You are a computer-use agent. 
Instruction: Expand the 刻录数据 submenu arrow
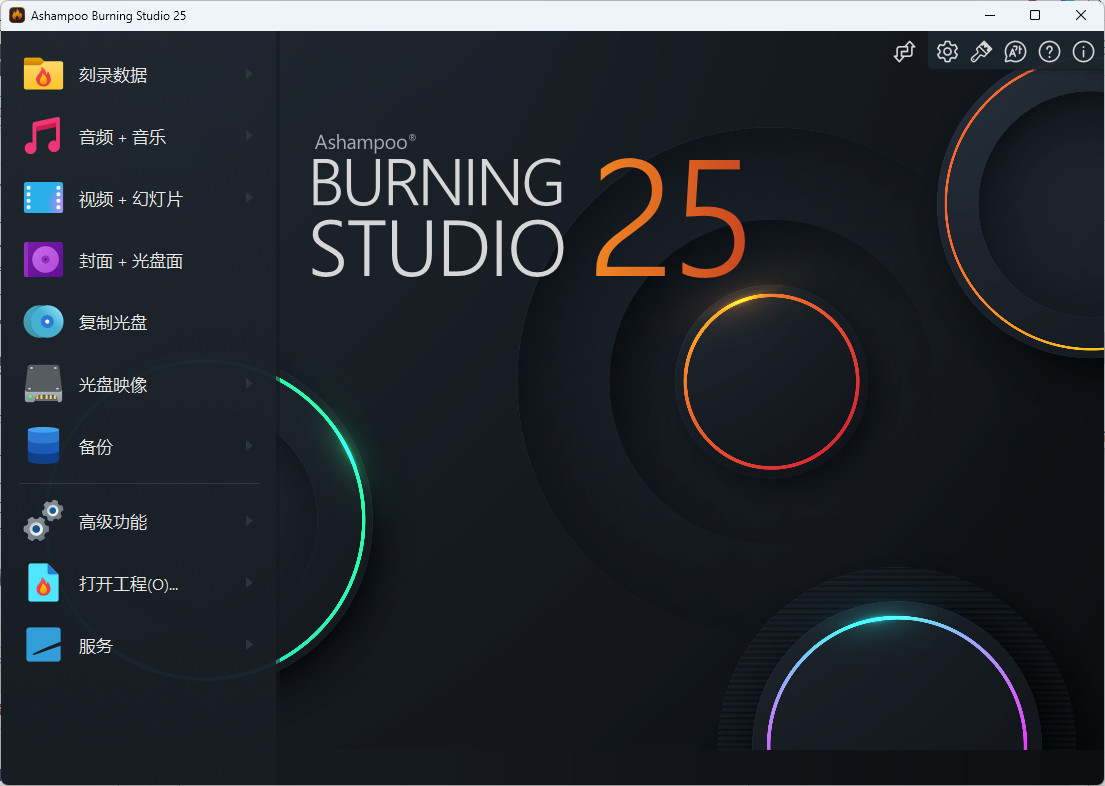(x=249, y=74)
